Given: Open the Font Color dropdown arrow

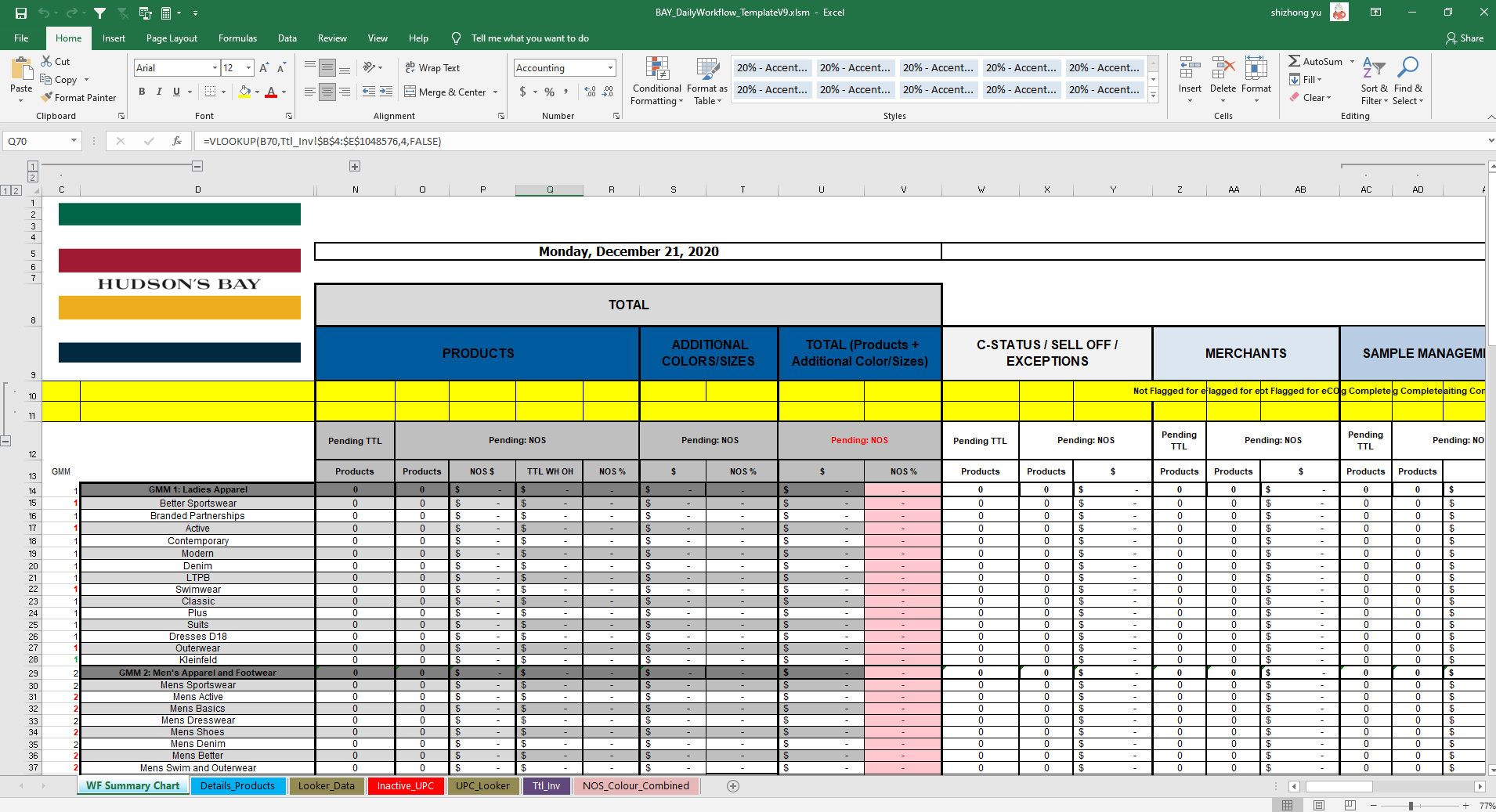Looking at the screenshot, I should (x=284, y=92).
